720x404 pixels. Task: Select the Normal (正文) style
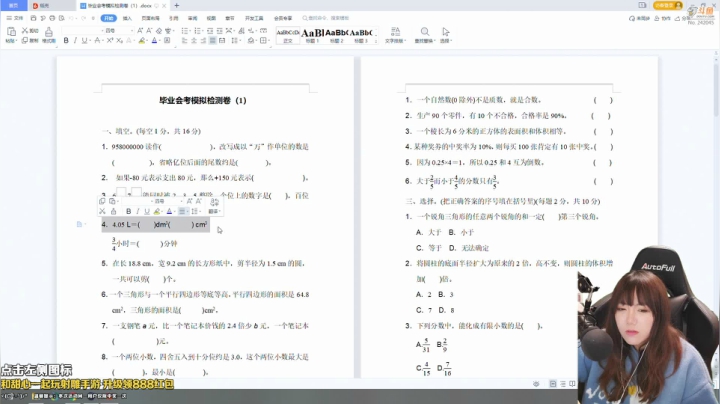tap(288, 35)
